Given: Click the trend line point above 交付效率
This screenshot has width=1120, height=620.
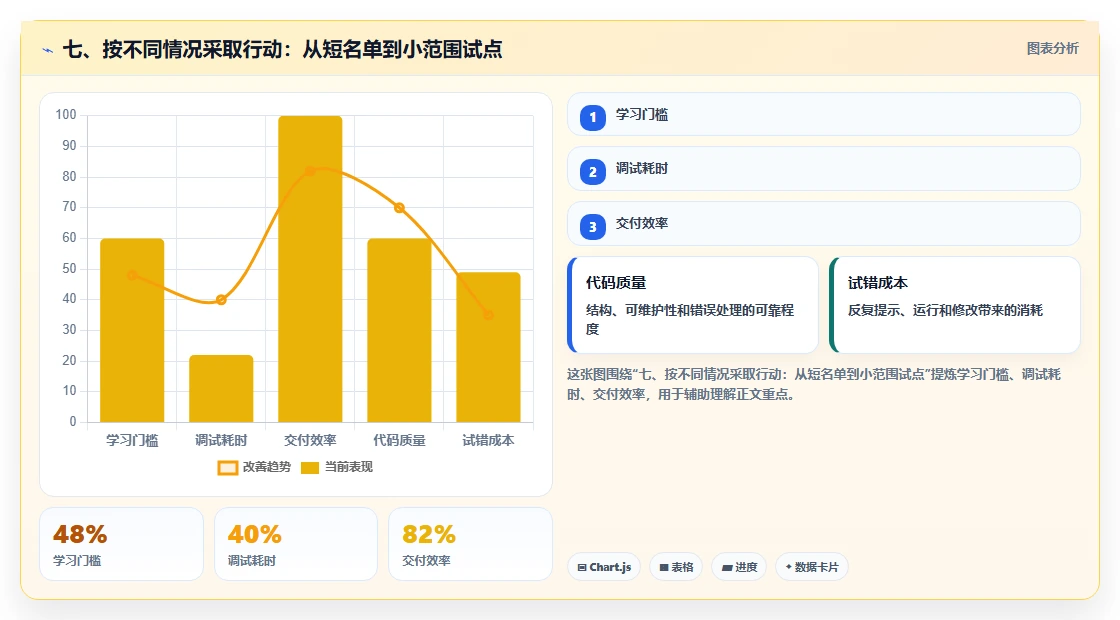Looking at the screenshot, I should (310, 171).
